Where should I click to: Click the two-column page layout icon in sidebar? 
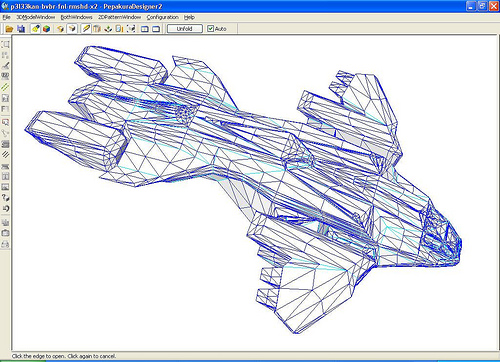pos(5,176)
